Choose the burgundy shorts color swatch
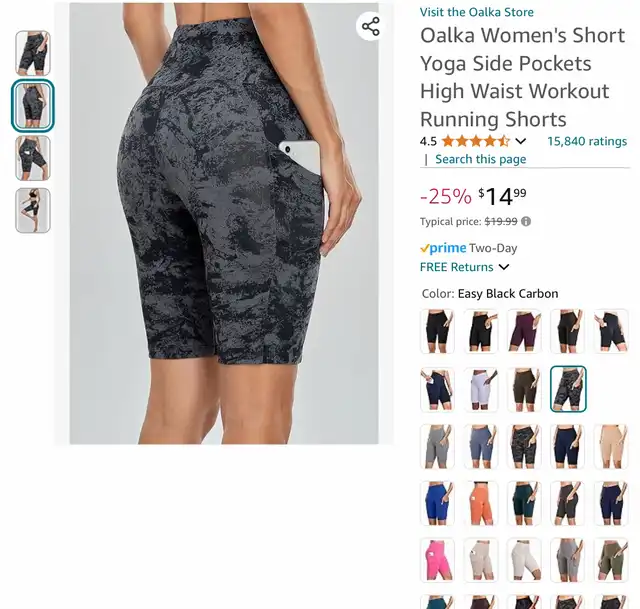This screenshot has height=609, width=640. 524,331
